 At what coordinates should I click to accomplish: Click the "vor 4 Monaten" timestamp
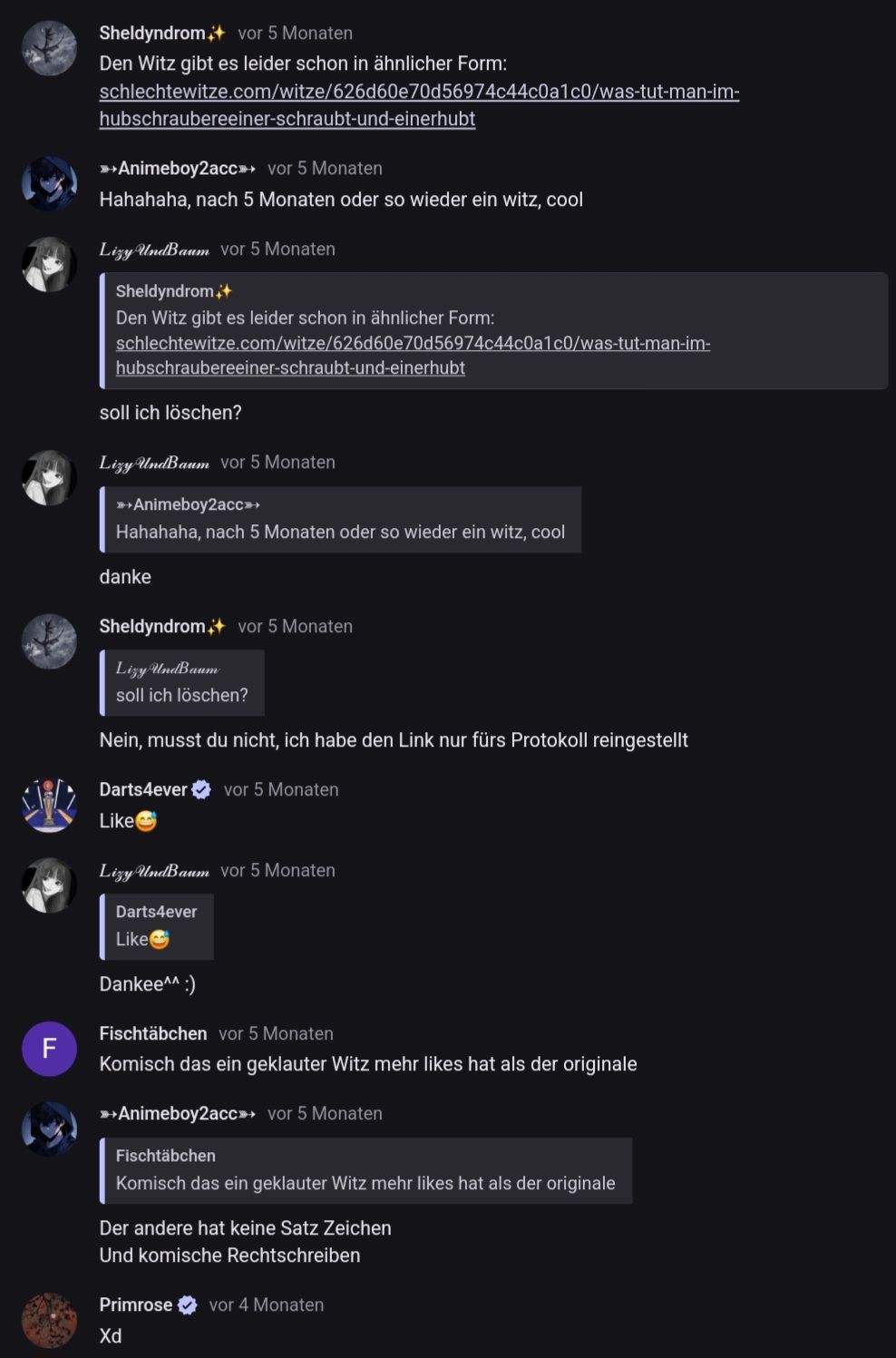coord(266,1304)
